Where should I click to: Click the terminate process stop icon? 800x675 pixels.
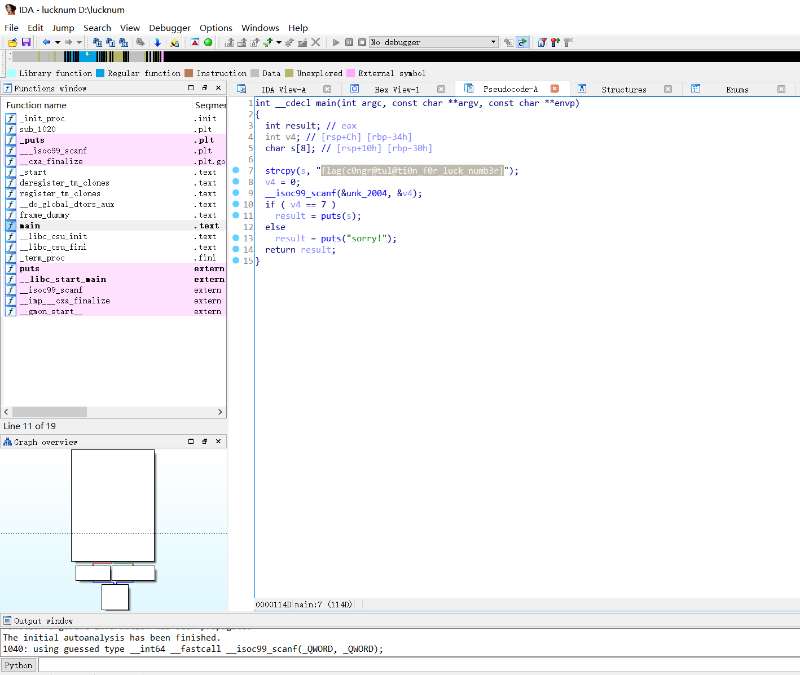tap(361, 43)
